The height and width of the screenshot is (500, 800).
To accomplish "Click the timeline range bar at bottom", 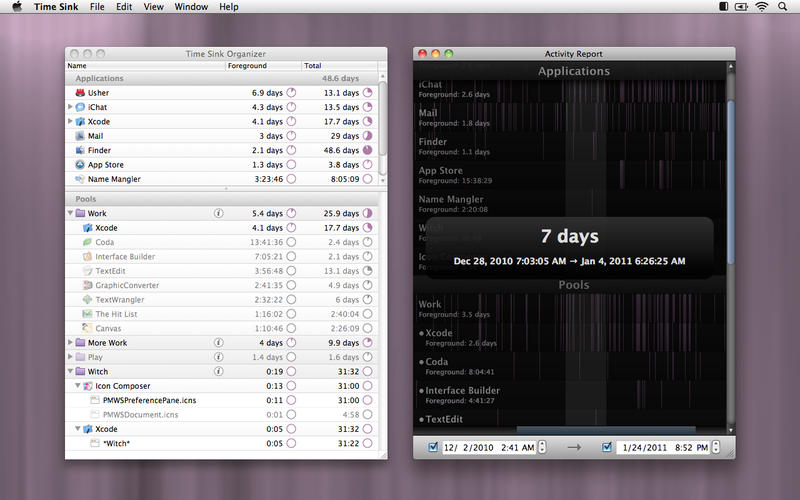I will [x=606, y=430].
